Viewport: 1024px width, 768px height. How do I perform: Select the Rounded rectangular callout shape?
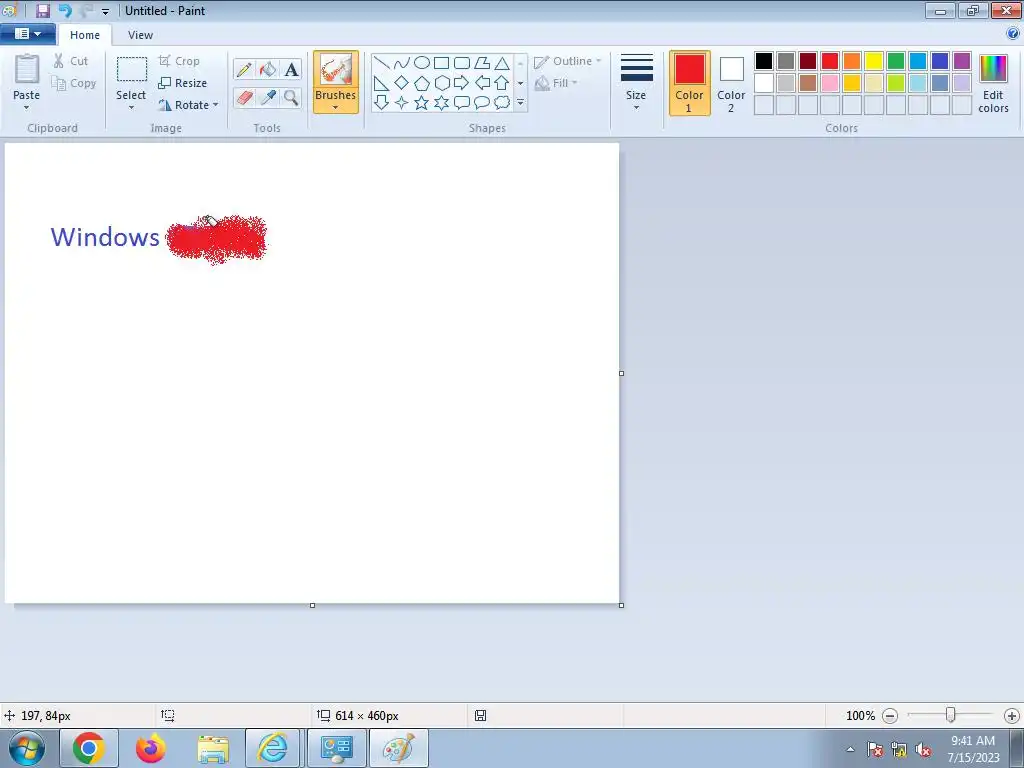coord(462,103)
